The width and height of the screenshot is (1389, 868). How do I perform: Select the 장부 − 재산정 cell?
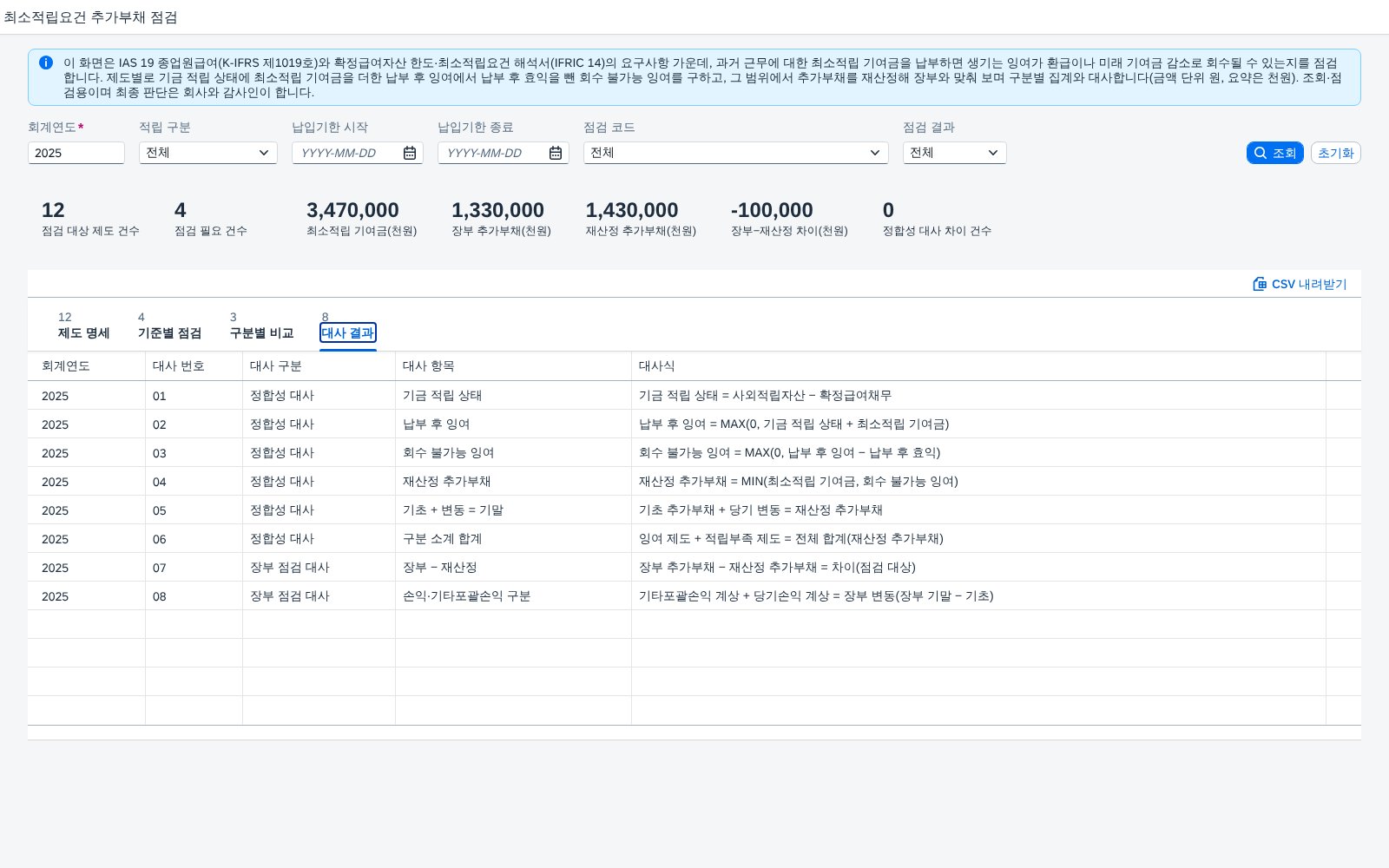click(514, 568)
